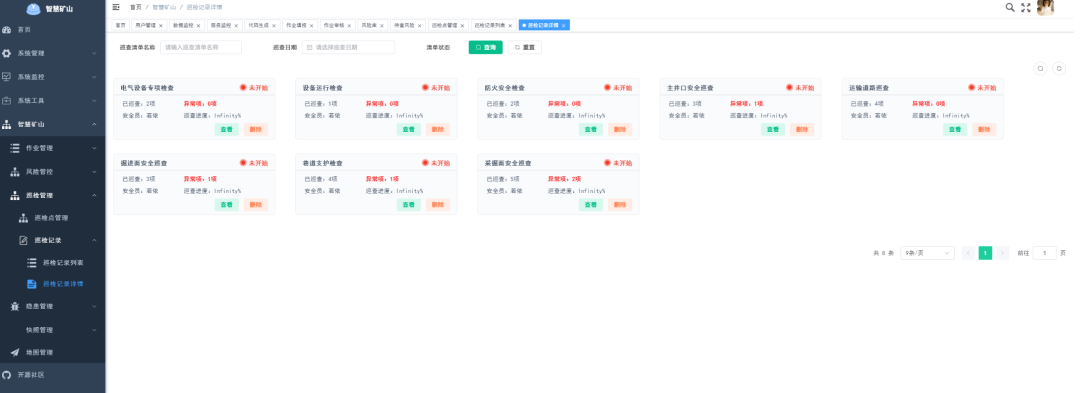
Task: Click the helmet logo at sidebar top
Action: coord(34,9)
